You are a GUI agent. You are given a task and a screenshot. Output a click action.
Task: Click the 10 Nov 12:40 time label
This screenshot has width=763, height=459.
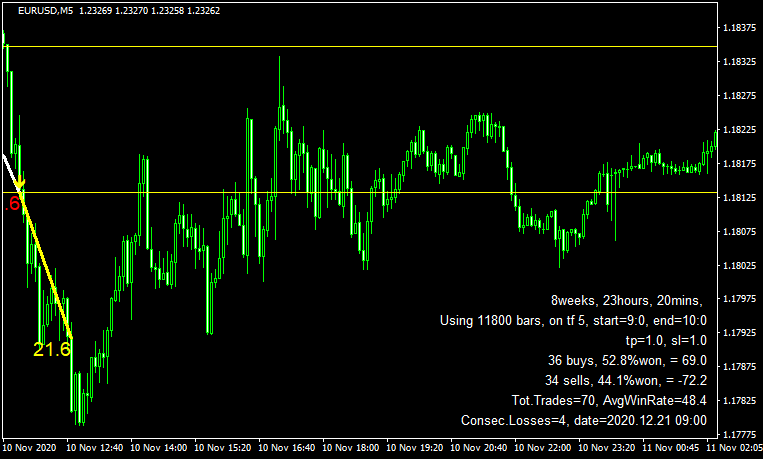(x=97, y=449)
